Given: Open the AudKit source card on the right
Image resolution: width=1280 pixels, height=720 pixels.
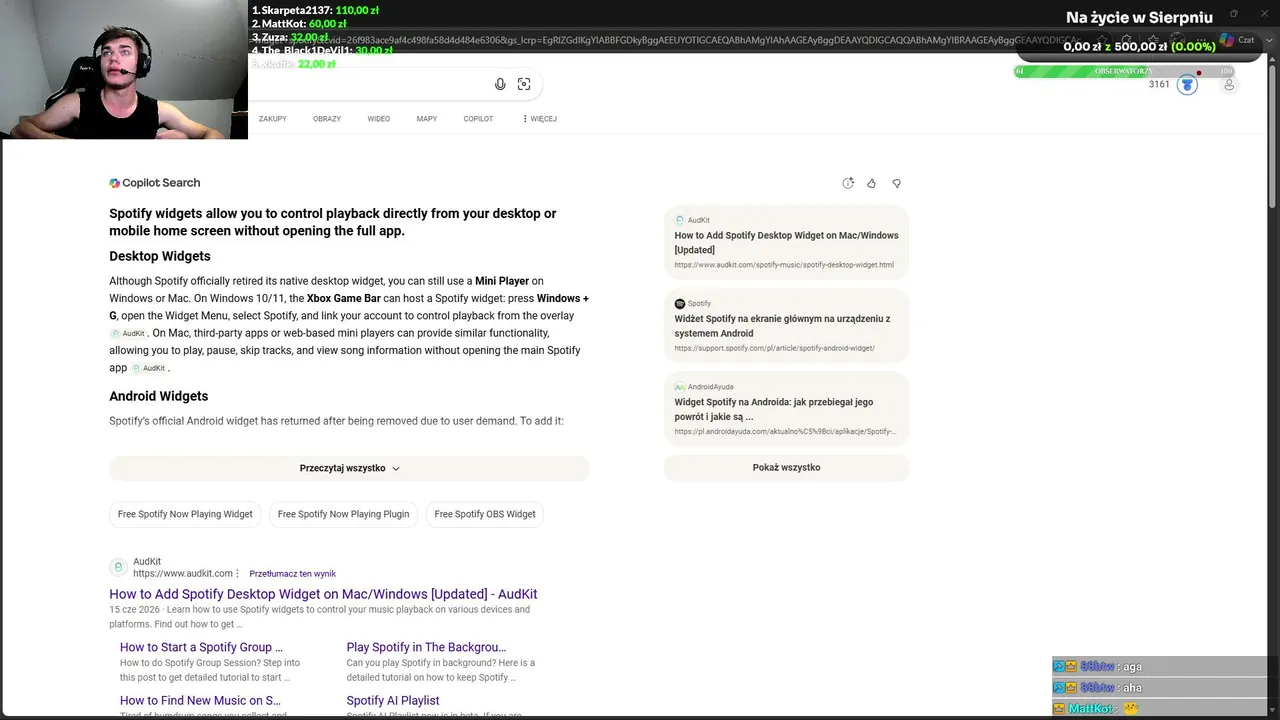Looking at the screenshot, I should point(786,242).
